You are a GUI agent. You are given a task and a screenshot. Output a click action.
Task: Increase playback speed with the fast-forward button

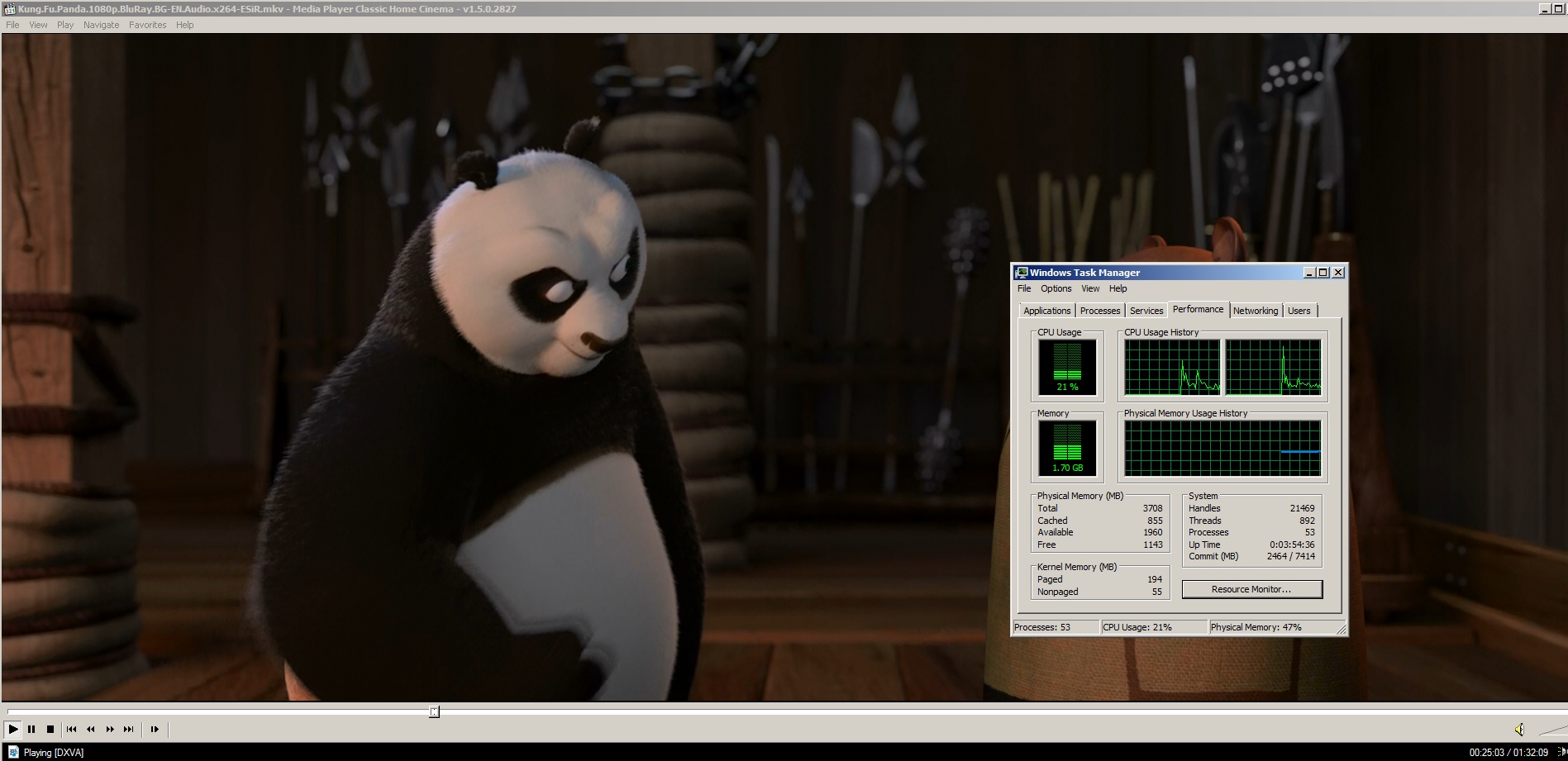(x=110, y=729)
